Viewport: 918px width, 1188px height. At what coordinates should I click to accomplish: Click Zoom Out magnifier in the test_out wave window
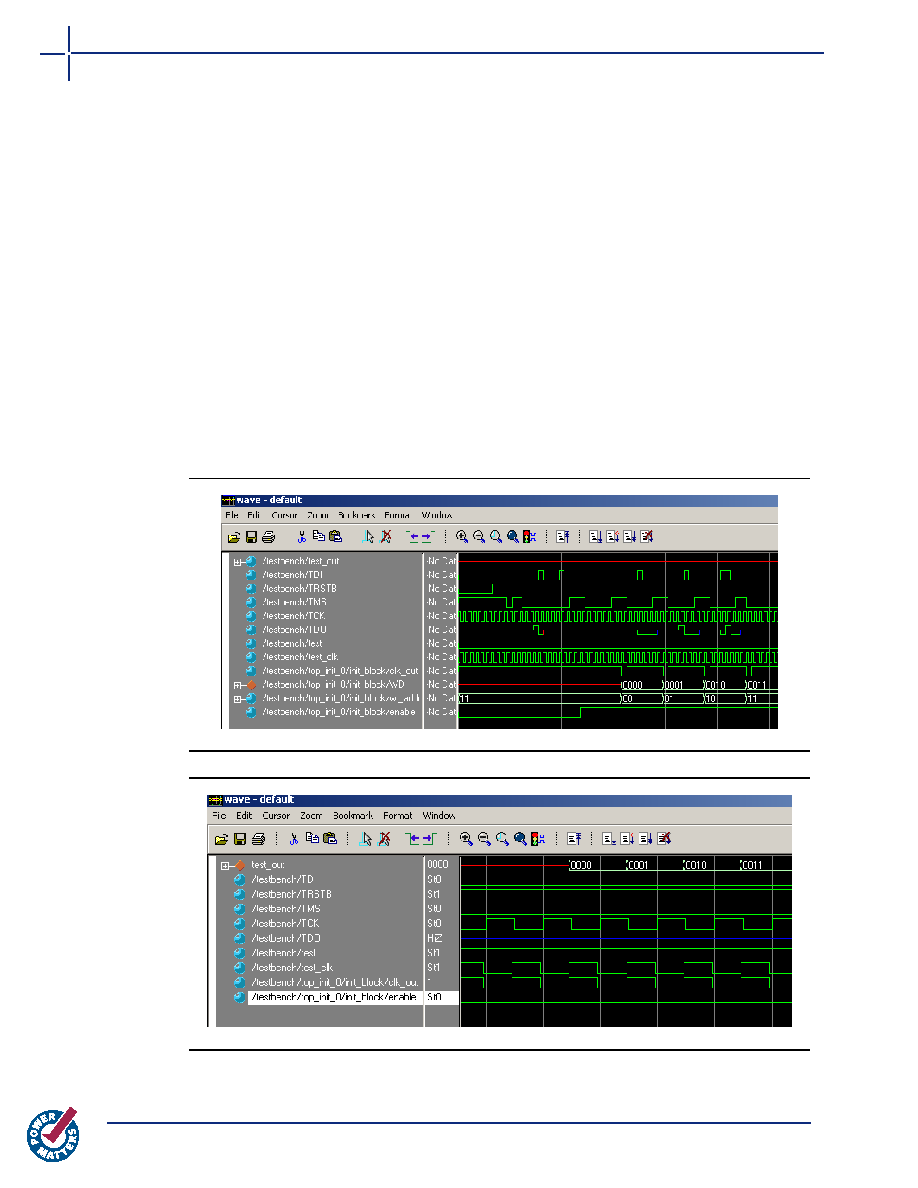pos(484,839)
